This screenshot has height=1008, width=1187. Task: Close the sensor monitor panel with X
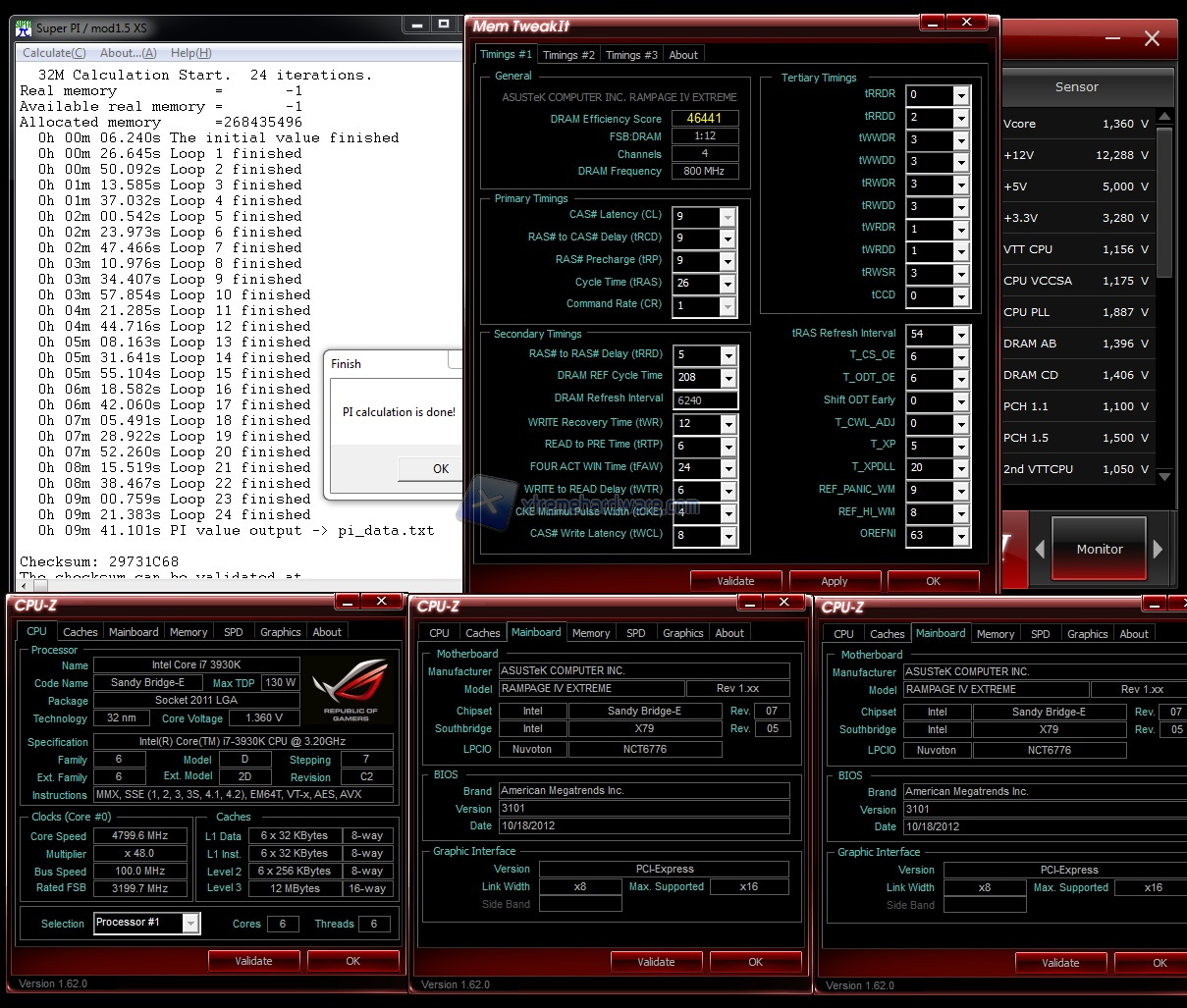pyautogui.click(x=1152, y=38)
